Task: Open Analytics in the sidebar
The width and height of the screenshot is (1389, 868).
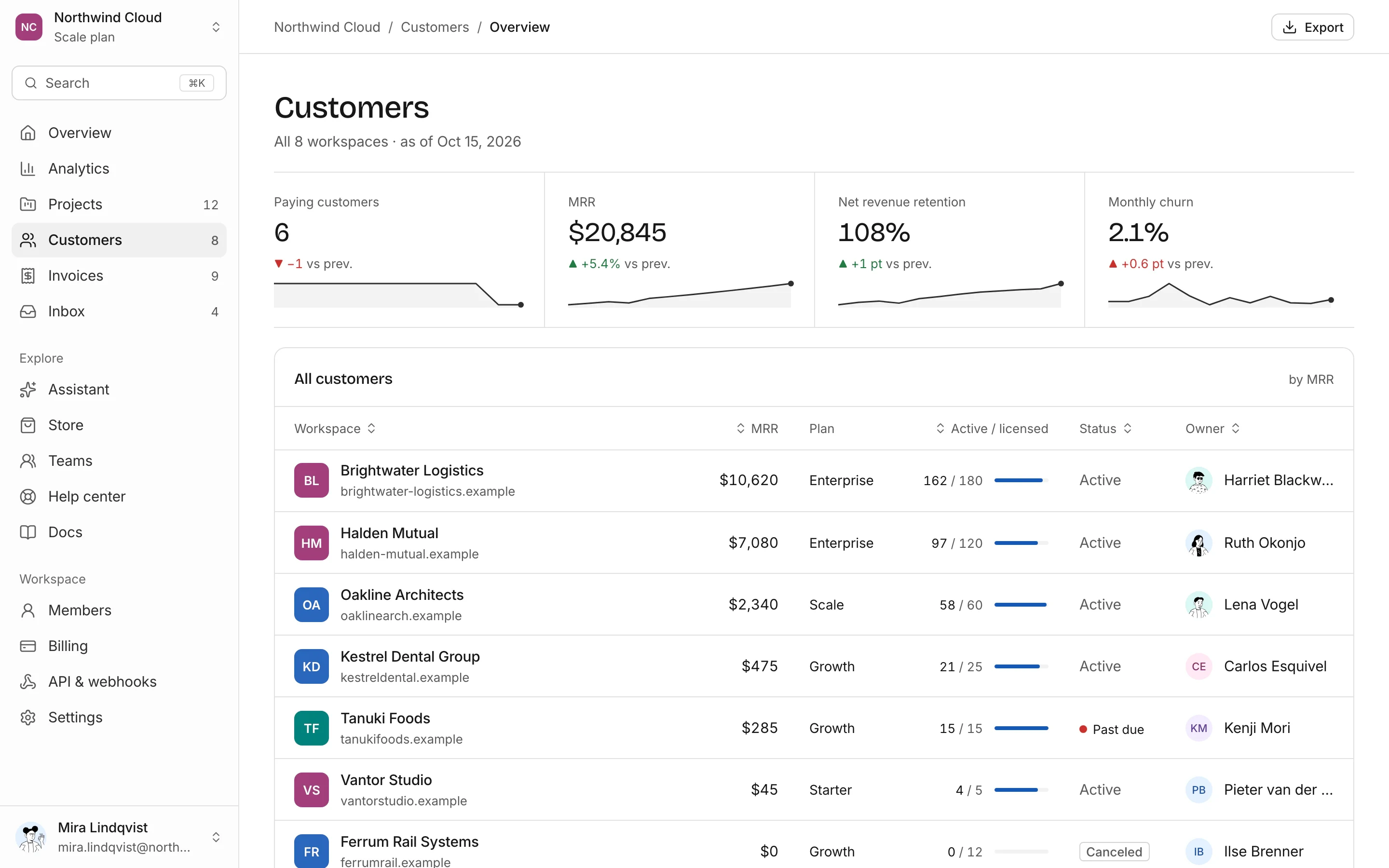Action: coord(119,168)
